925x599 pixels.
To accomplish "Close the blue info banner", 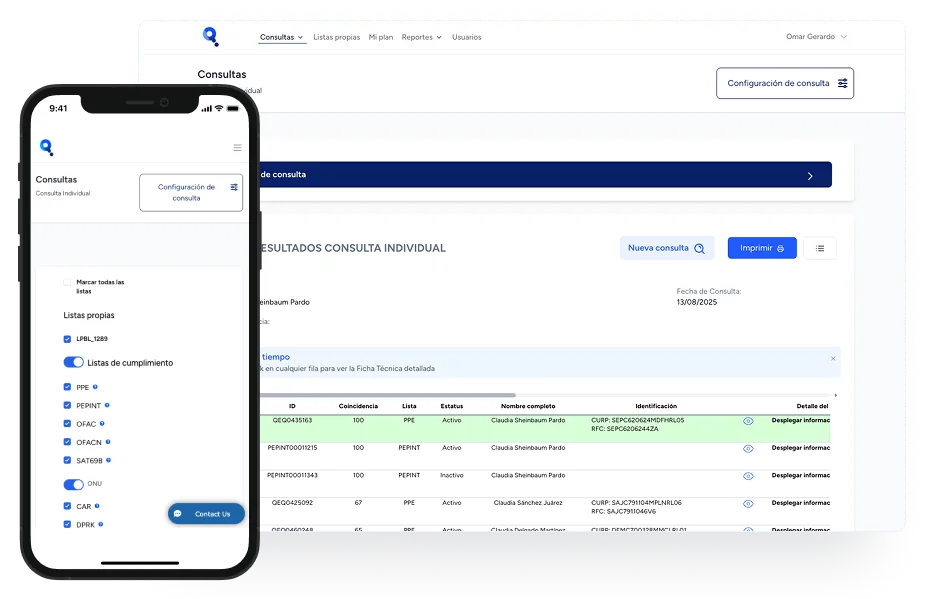I will point(832,358).
